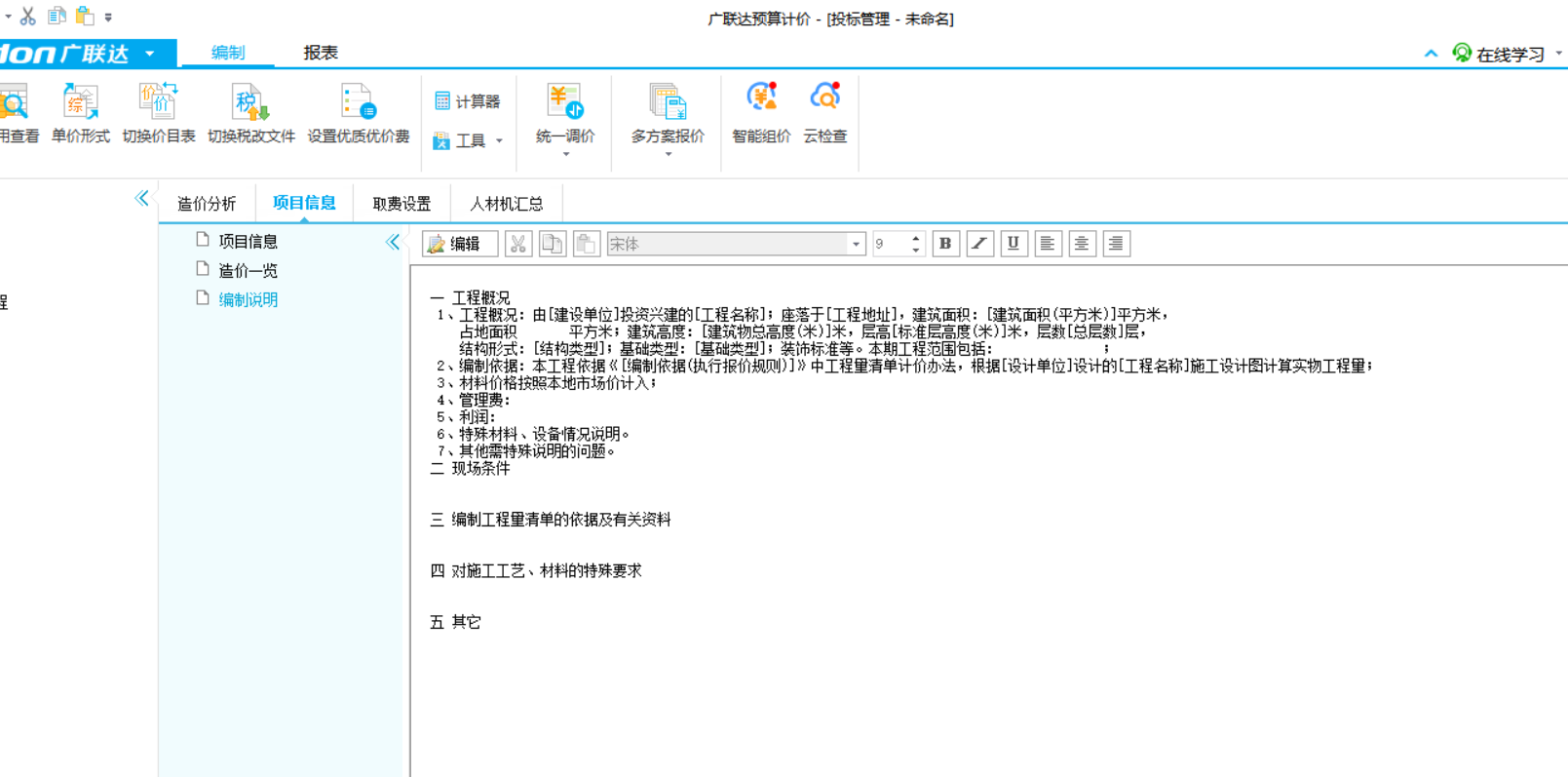This screenshot has width=1568, height=777.
Task: Collapse the left navigation panel
Action: [142, 198]
